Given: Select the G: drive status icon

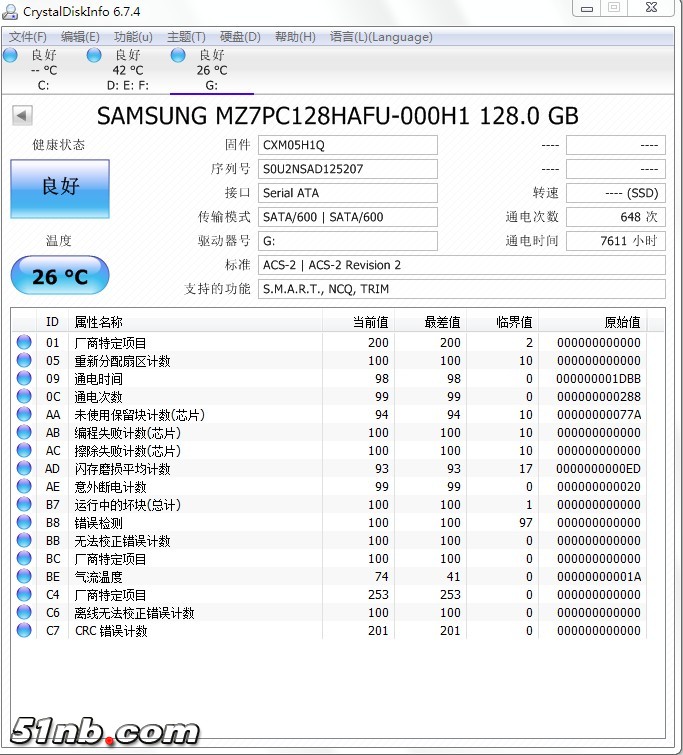Looking at the screenshot, I should pos(178,55).
